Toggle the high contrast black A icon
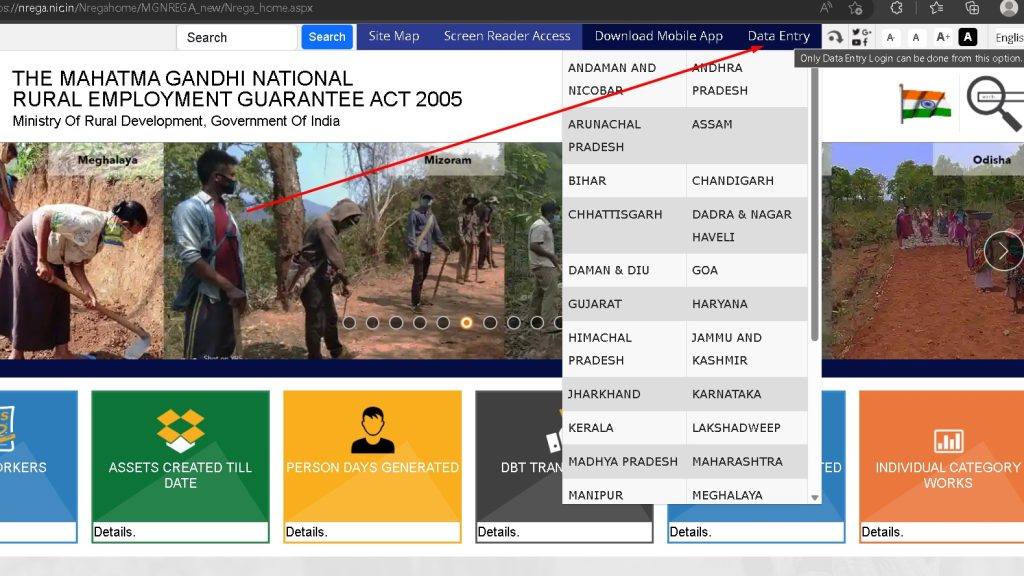 (967, 37)
